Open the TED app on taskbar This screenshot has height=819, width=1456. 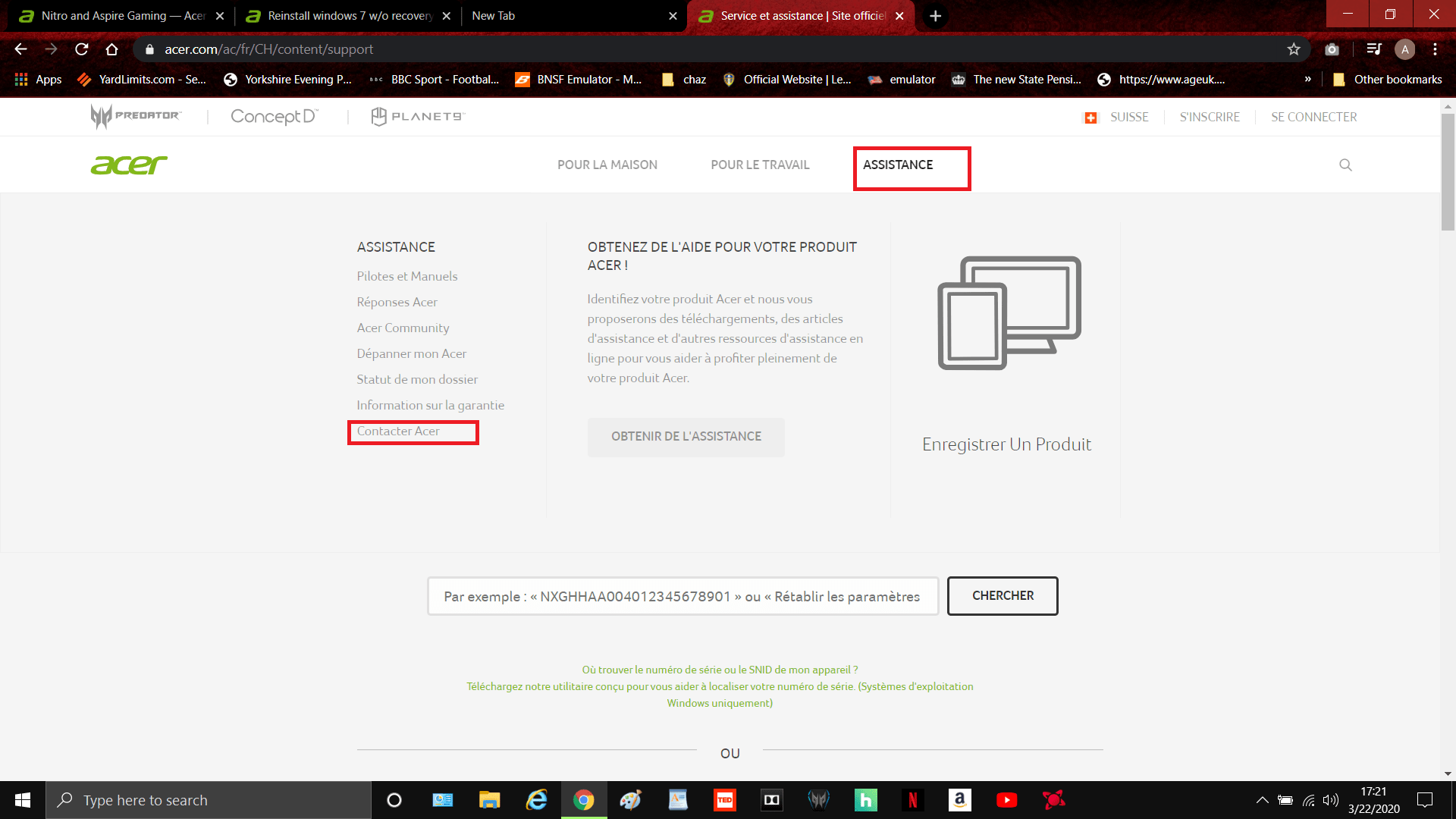pyautogui.click(x=724, y=800)
